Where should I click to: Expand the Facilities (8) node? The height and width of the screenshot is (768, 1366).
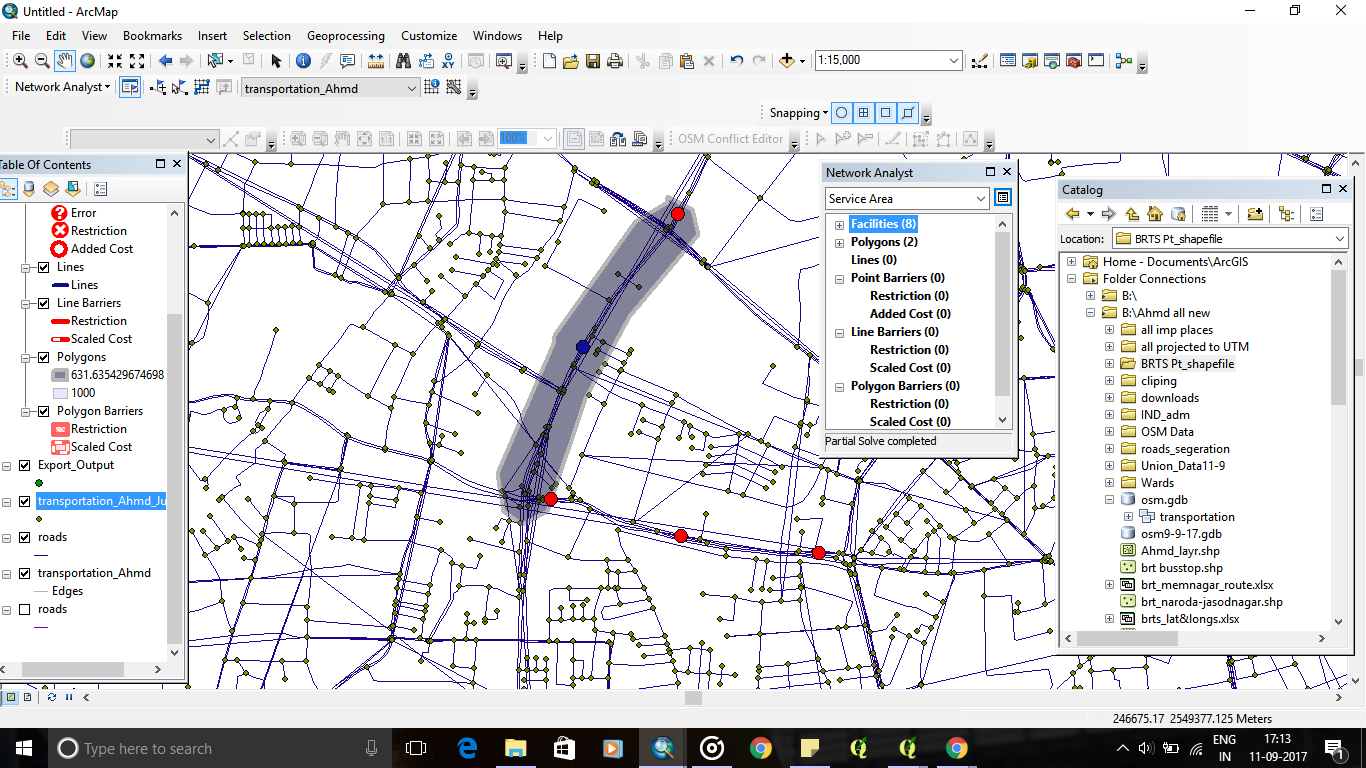click(x=839, y=224)
